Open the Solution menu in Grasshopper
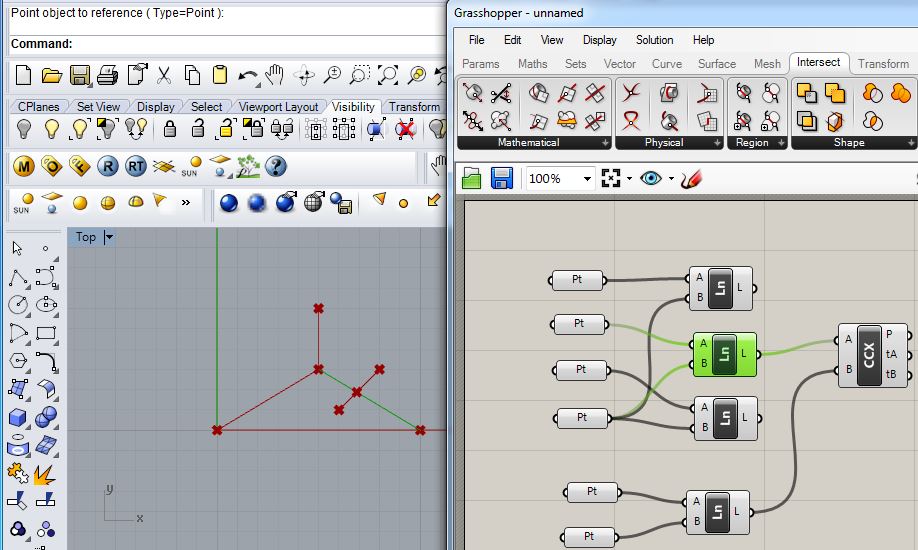 pyautogui.click(x=655, y=40)
